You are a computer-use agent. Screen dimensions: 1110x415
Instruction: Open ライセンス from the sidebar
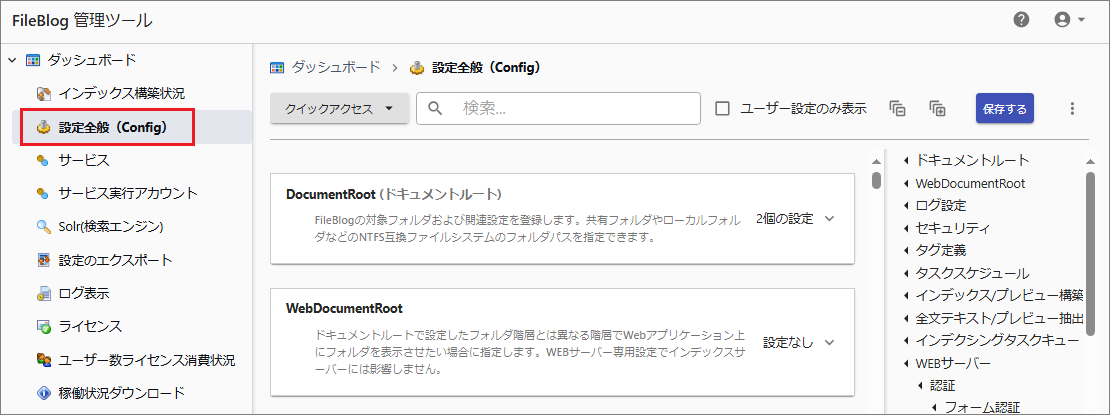[x=89, y=326]
